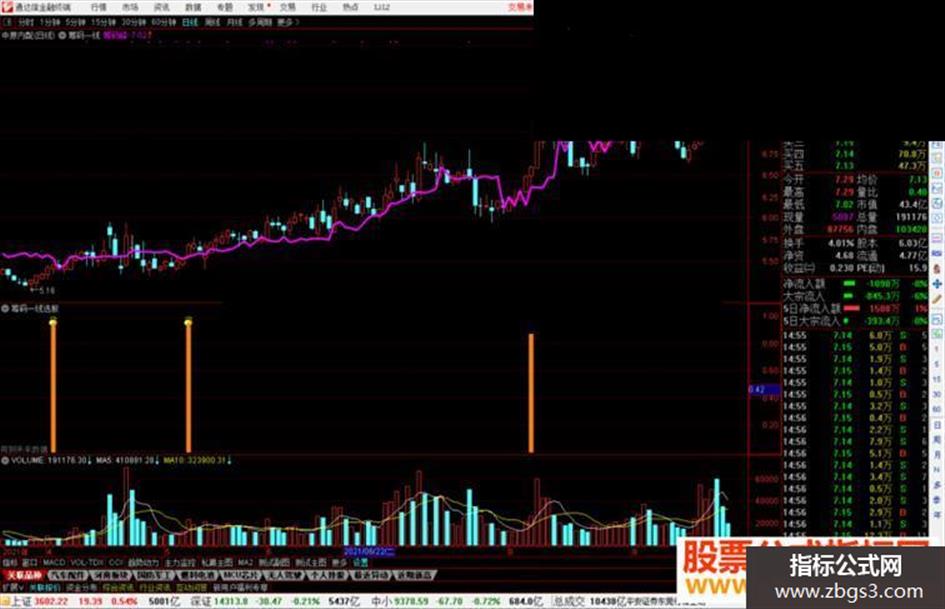Viewport: 945px width, 609px height.
Task: Switch to 60-minute period in right sidebar
Action: pos(937,409)
